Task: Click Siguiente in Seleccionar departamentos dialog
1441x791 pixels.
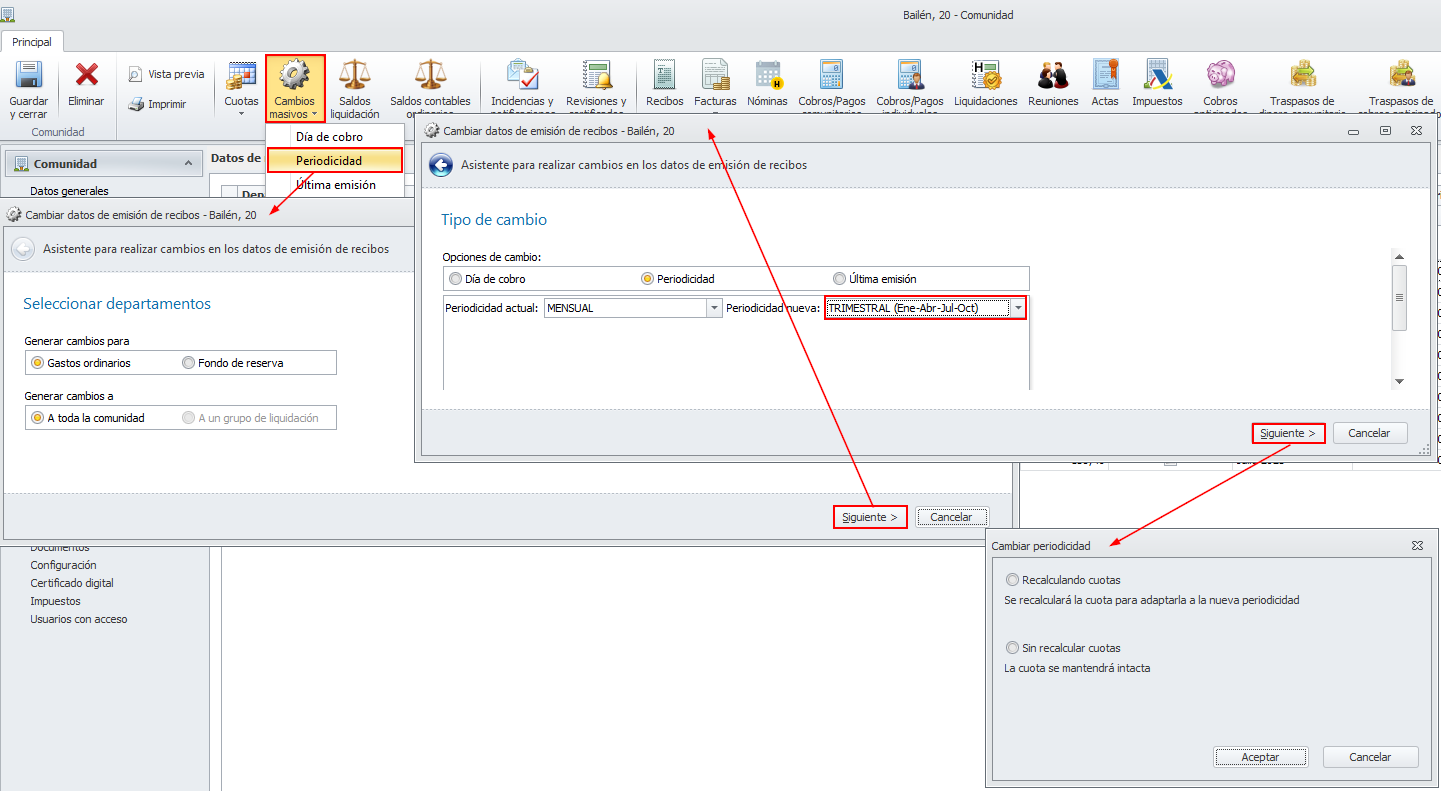Action: pos(870,517)
